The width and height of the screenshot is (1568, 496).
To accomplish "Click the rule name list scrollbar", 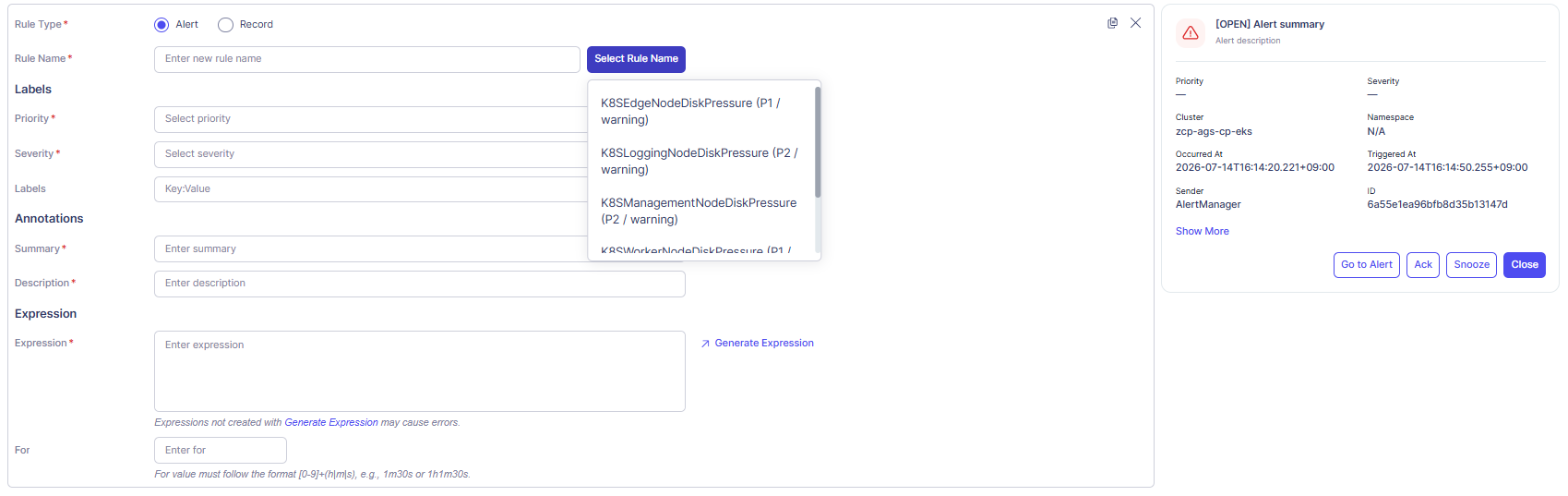I will pos(818,142).
